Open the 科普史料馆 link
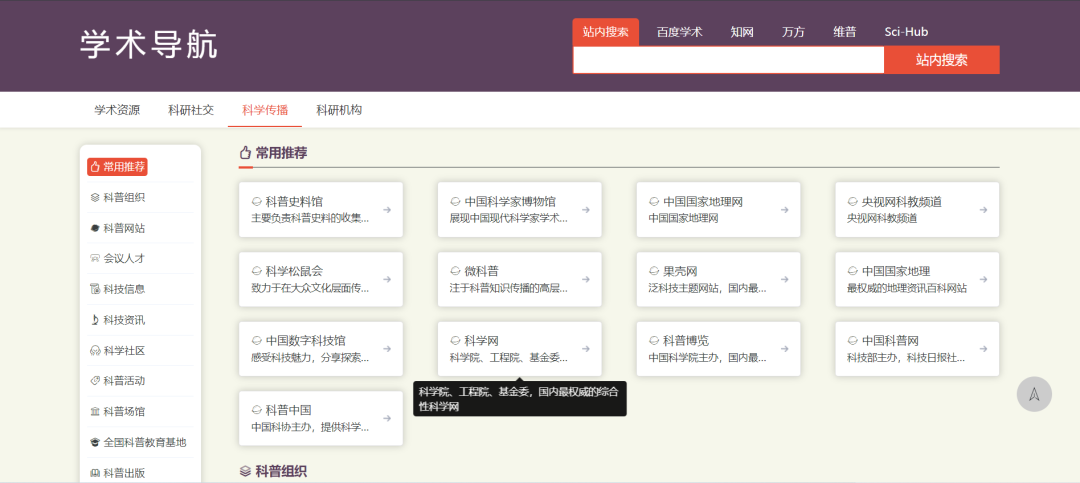 pyautogui.click(x=321, y=209)
